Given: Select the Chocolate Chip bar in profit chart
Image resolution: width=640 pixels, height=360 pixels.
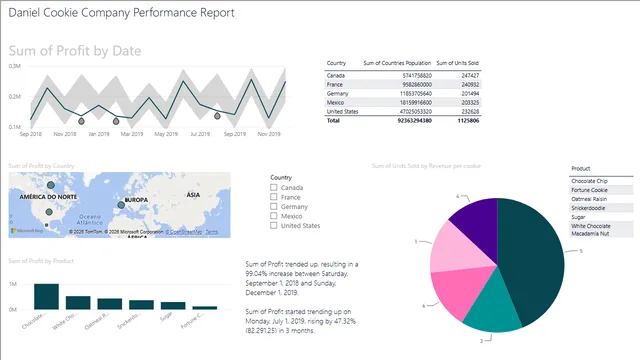Looking at the screenshot, I should (x=46, y=296).
